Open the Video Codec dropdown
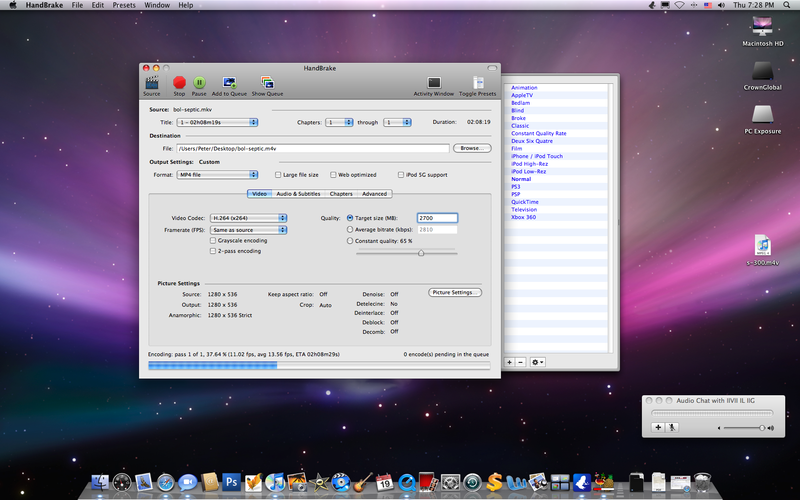The width and height of the screenshot is (800, 500). [x=248, y=217]
